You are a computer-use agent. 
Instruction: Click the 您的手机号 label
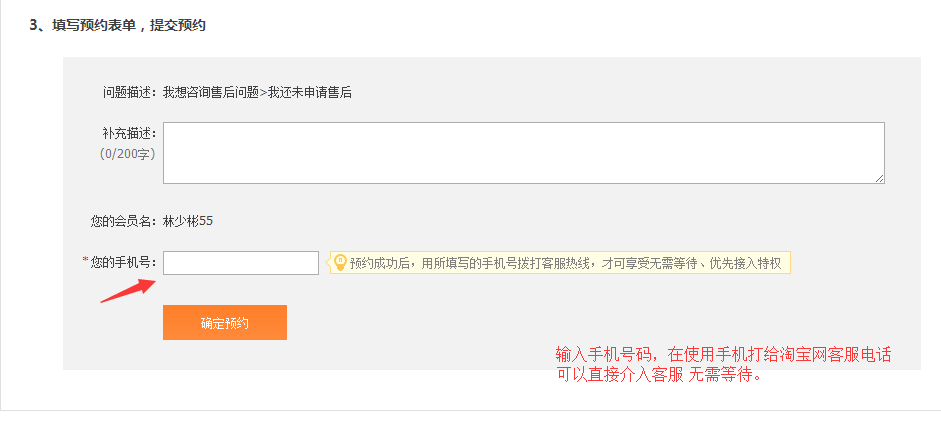123,262
